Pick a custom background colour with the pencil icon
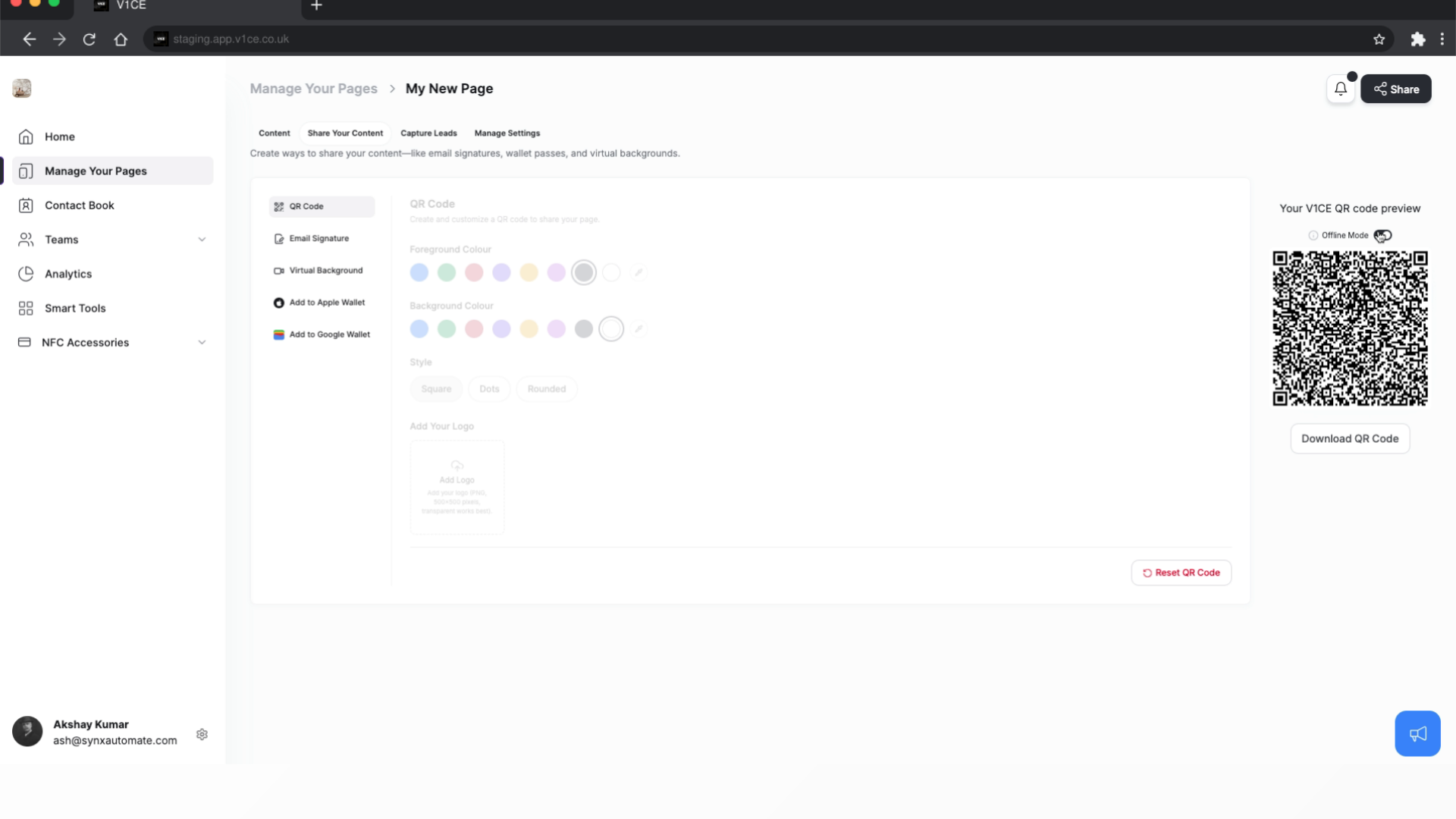This screenshot has height=819, width=1456. 639,328
